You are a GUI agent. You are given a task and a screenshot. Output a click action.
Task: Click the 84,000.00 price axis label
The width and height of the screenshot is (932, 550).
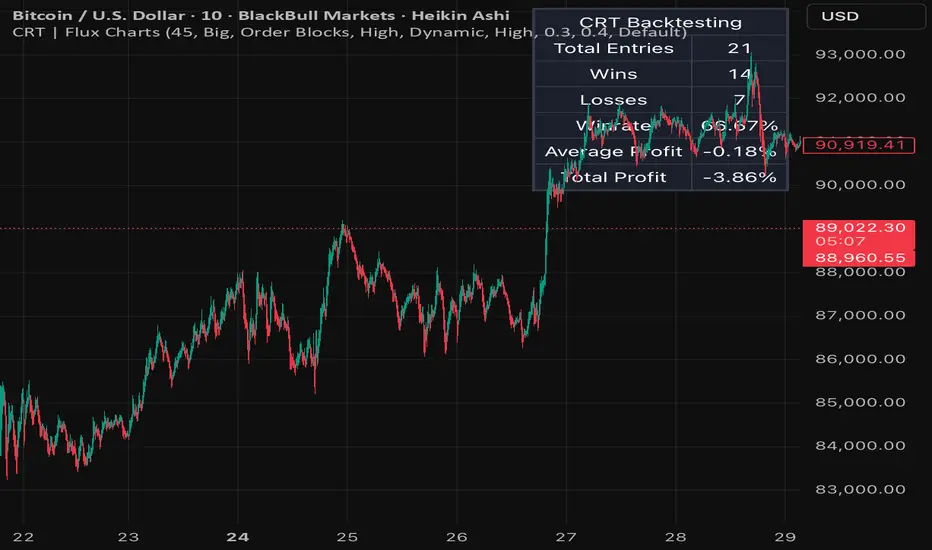(x=860, y=445)
